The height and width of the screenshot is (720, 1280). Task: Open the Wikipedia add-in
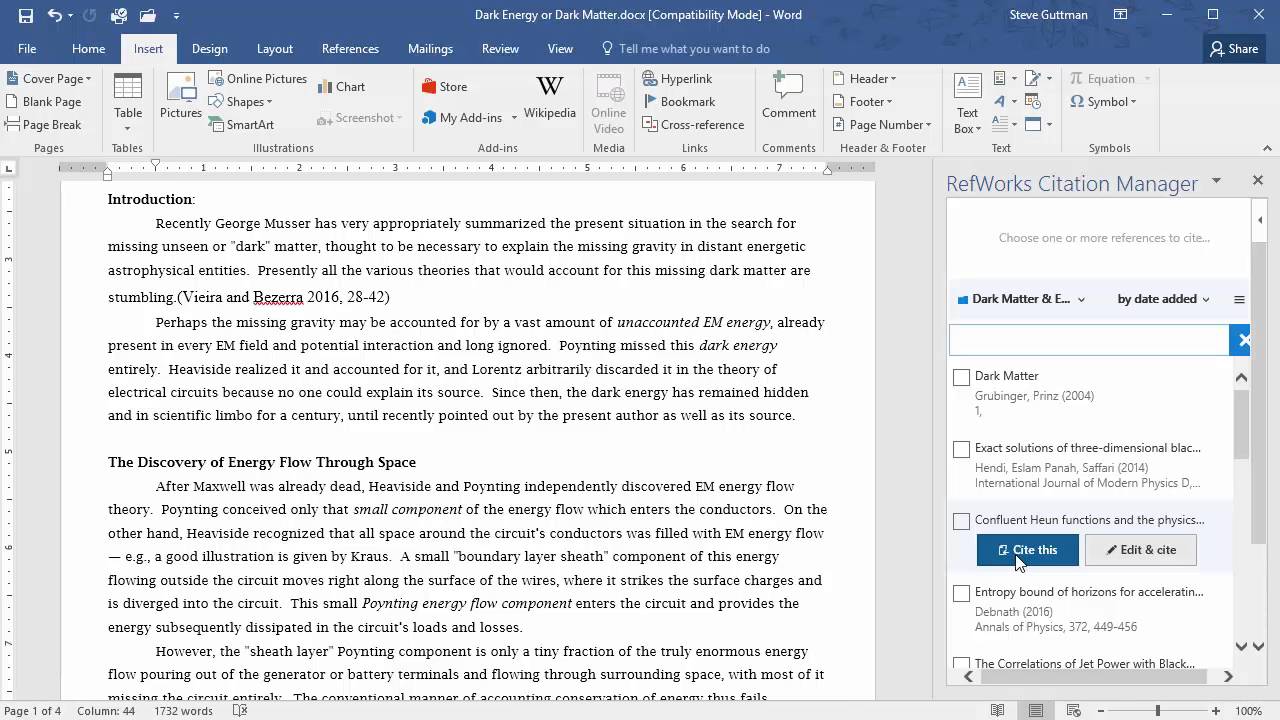550,97
